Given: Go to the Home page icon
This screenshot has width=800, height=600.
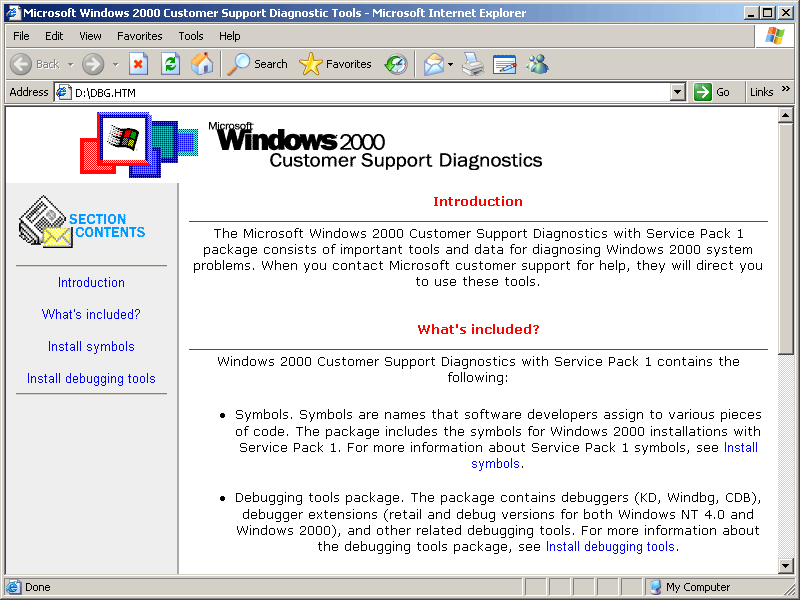Looking at the screenshot, I should 202,64.
